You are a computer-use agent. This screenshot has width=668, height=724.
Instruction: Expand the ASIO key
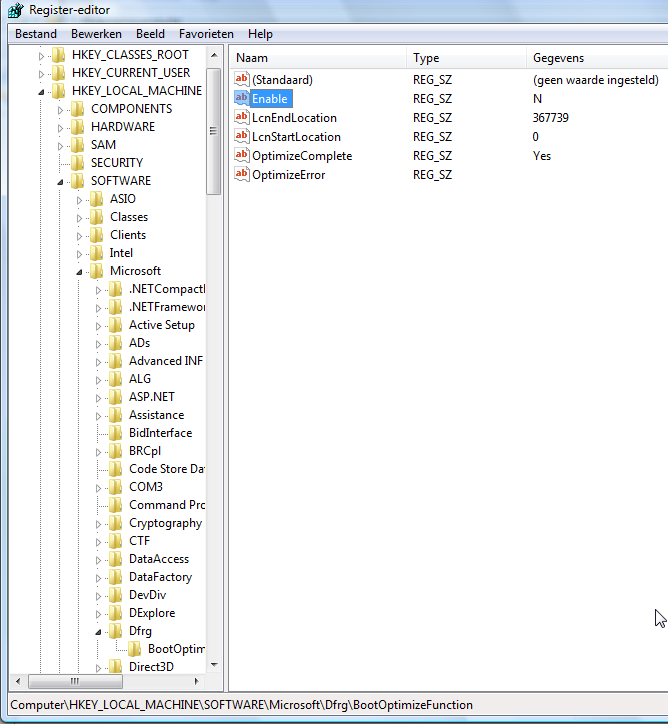coord(79,200)
